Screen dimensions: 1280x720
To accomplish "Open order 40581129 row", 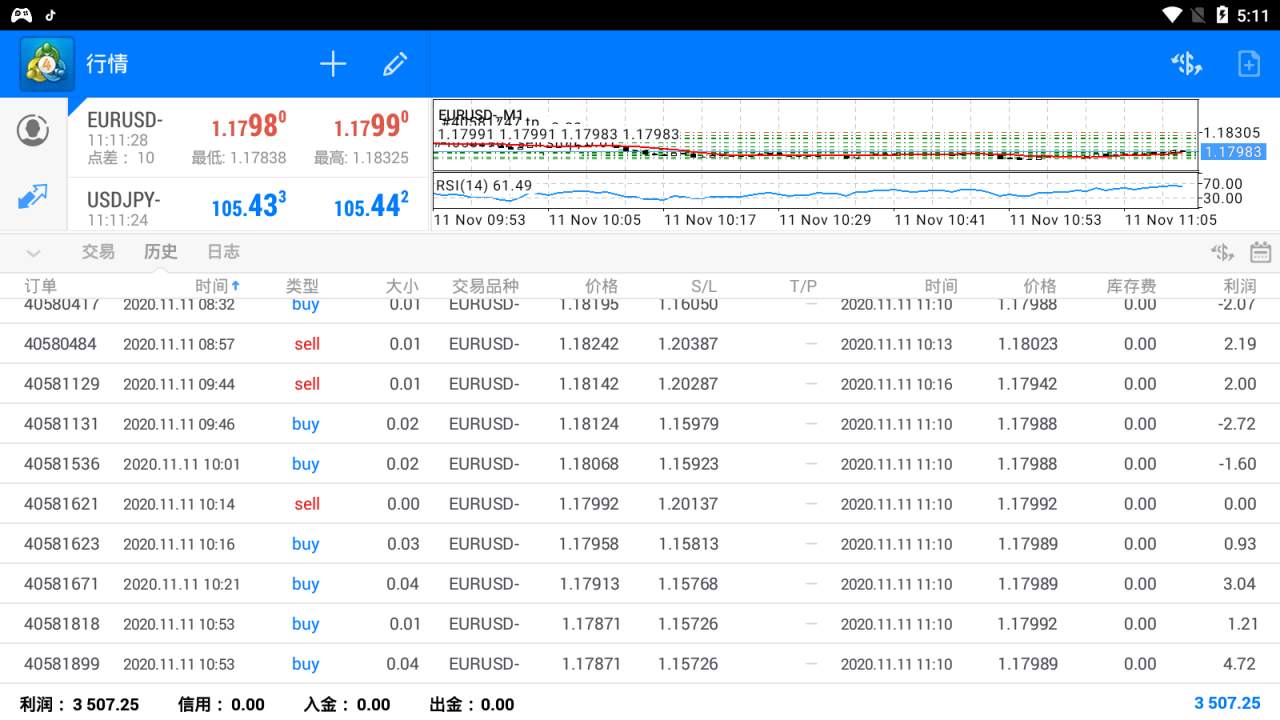I will click(640, 384).
